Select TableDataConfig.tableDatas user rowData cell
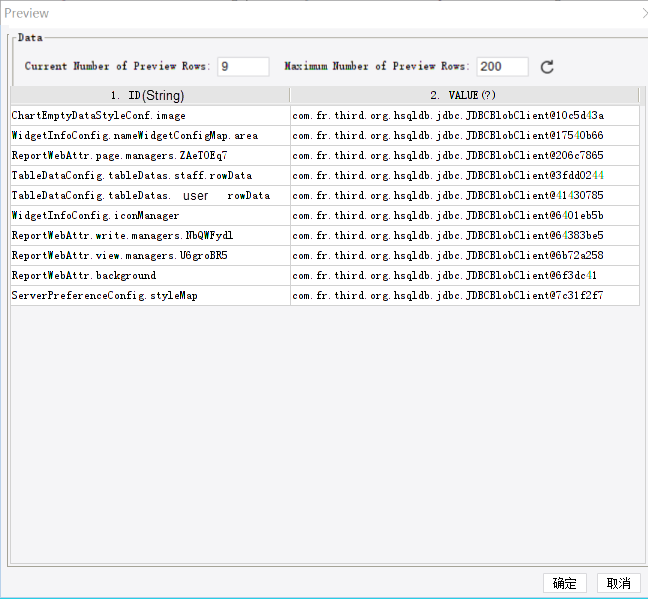Image resolution: width=648 pixels, height=599 pixels. 150,196
